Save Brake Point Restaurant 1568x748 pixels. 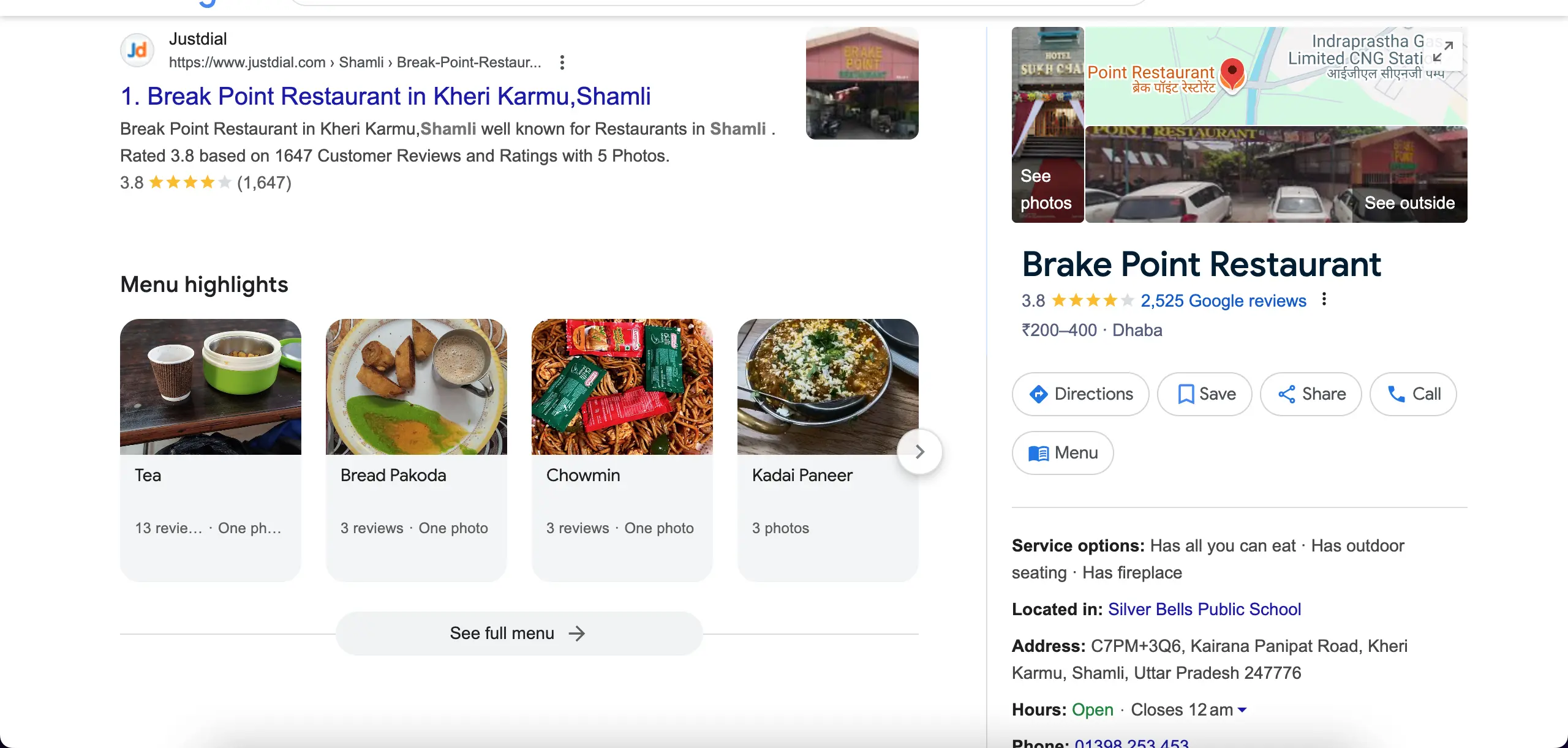[1204, 394]
